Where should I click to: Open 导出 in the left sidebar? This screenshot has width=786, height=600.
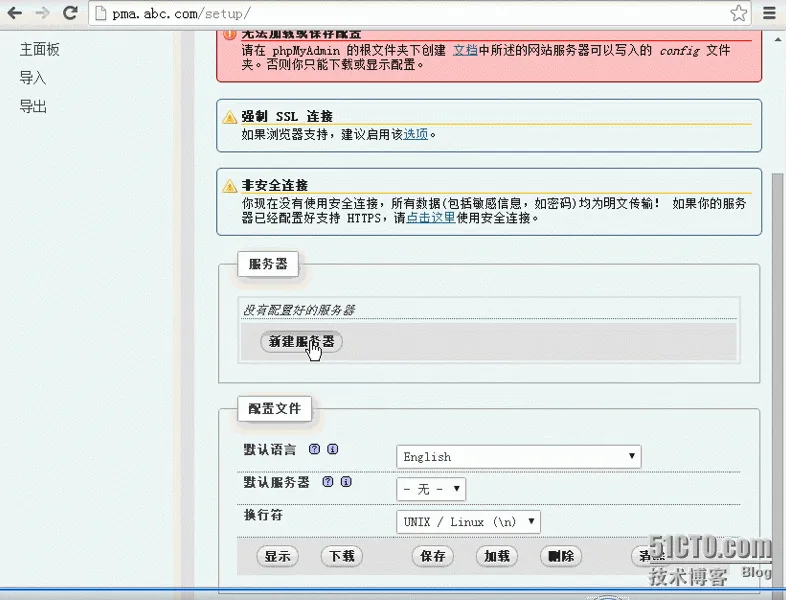point(33,106)
